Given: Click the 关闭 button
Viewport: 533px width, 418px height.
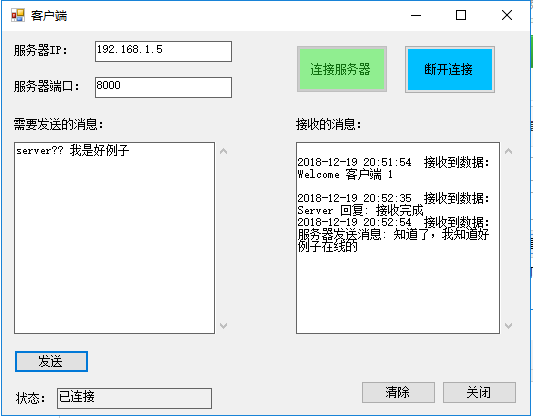Looking at the screenshot, I should [479, 393].
